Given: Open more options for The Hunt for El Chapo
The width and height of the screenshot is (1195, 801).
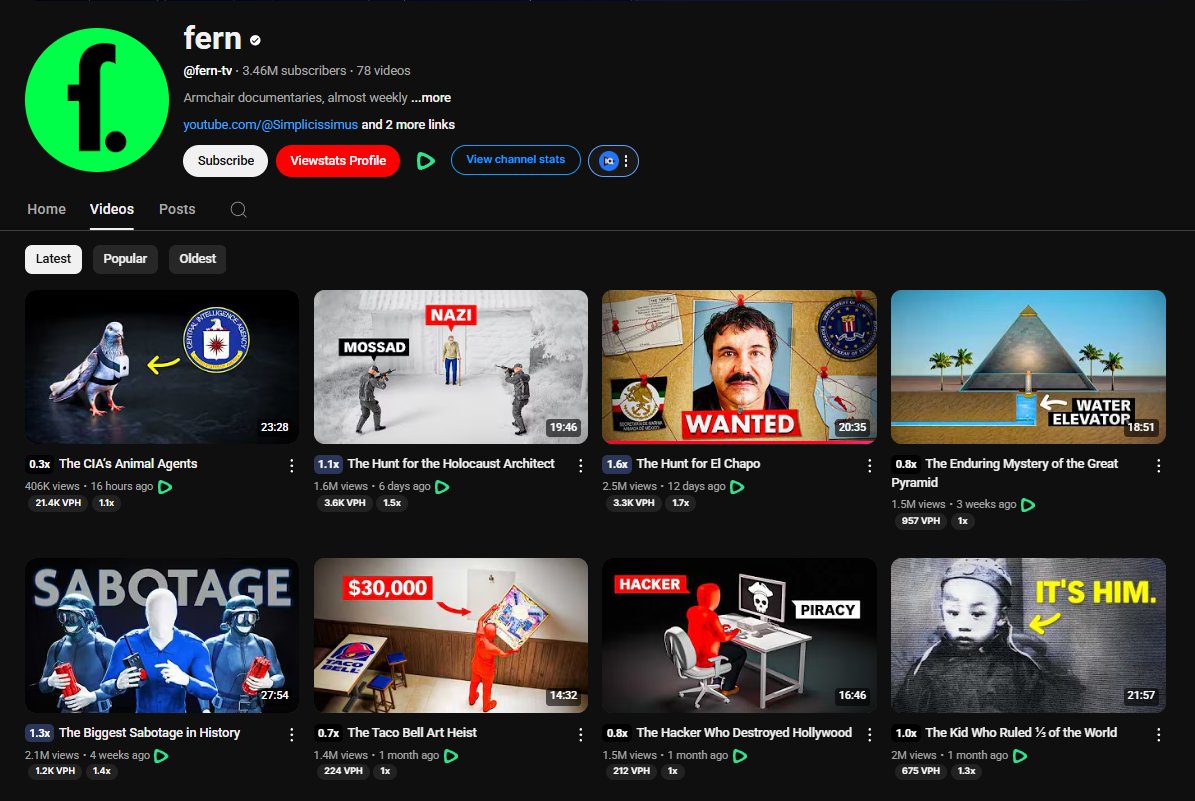Looking at the screenshot, I should 869,466.
